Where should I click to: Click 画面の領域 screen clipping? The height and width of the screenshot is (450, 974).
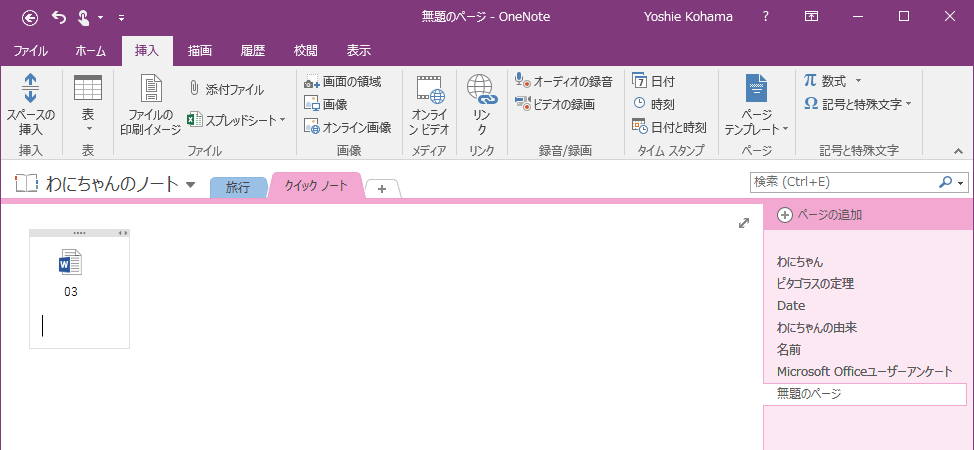342,81
